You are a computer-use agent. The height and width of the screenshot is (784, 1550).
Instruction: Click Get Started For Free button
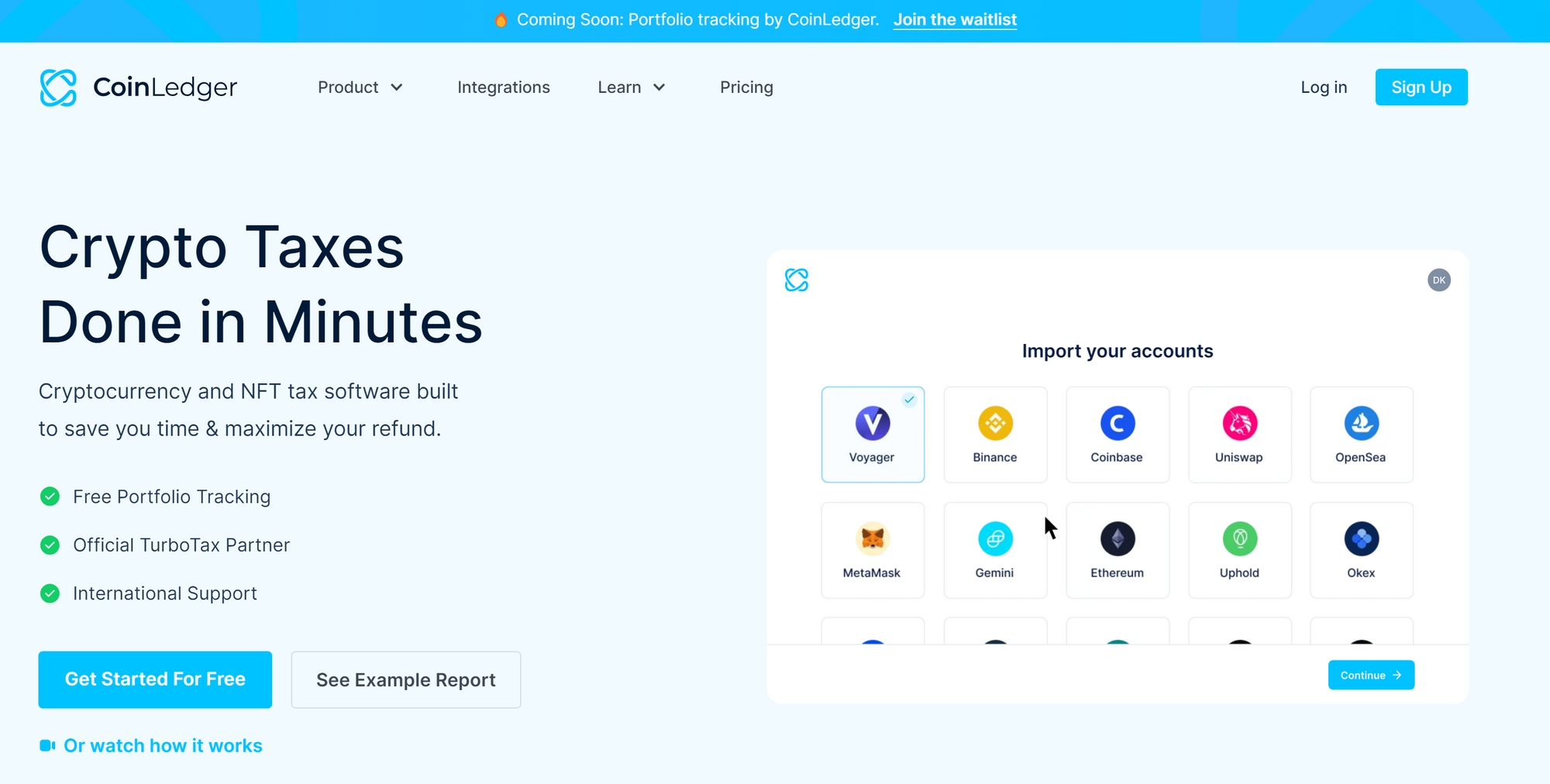pos(155,679)
